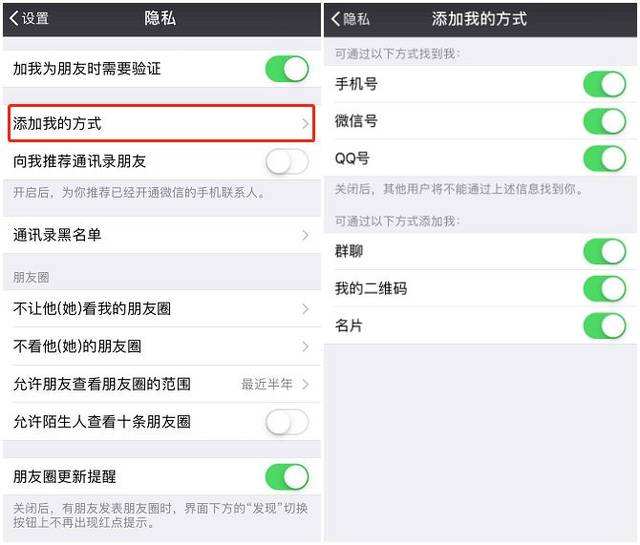Go back to 隐私 from 添加我的方式 page
Viewport: 640px width, 545px height.
click(x=350, y=19)
